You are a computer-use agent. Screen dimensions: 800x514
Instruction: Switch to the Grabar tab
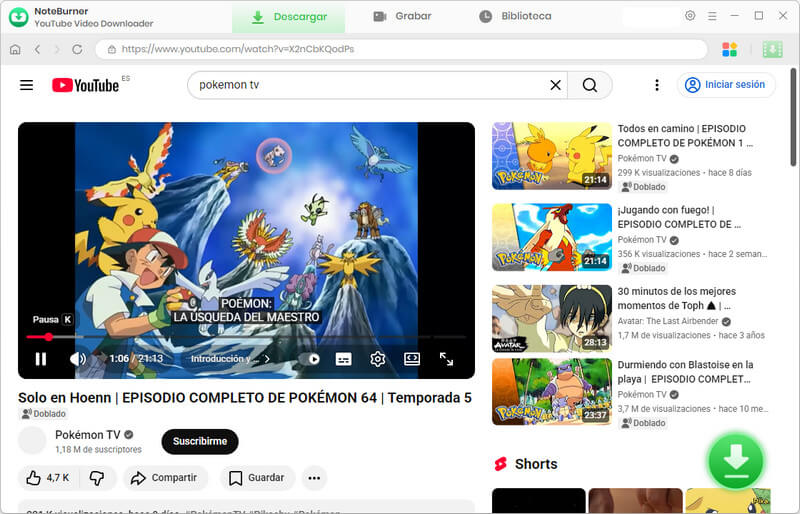[x=402, y=16]
